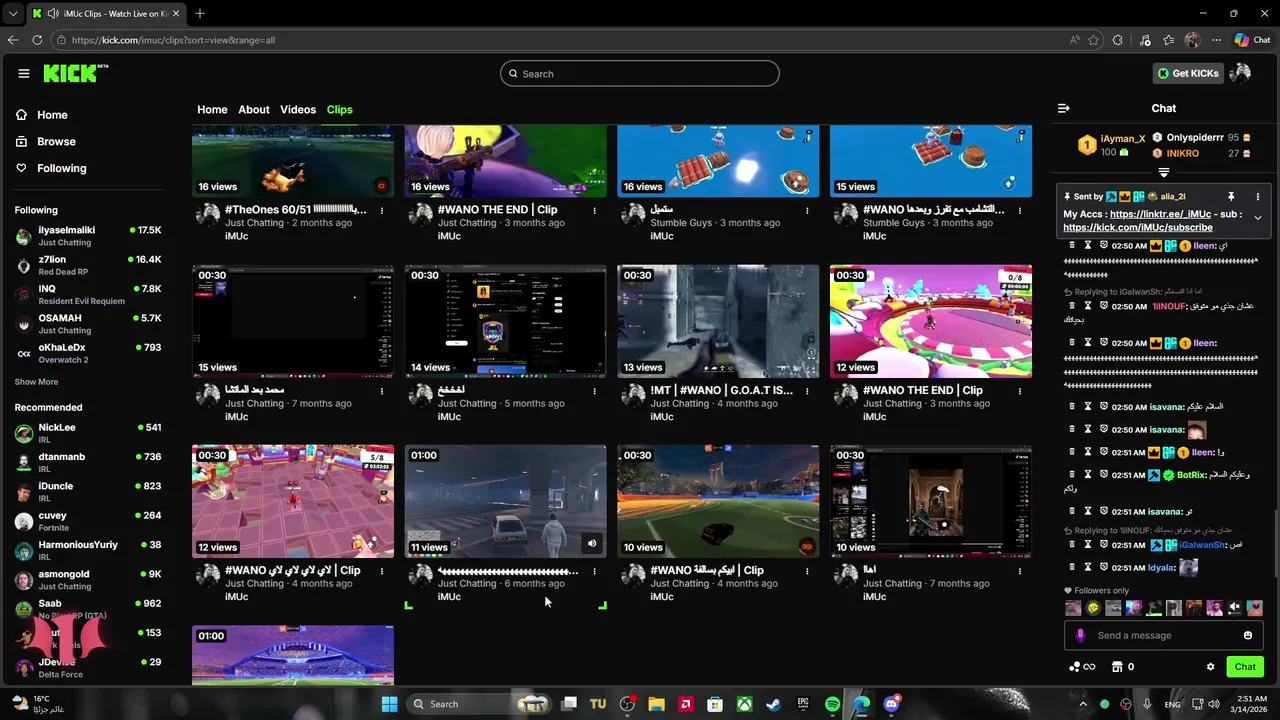Click the chat panel scrollbar
The image size is (1280, 720).
[x=1276, y=543]
